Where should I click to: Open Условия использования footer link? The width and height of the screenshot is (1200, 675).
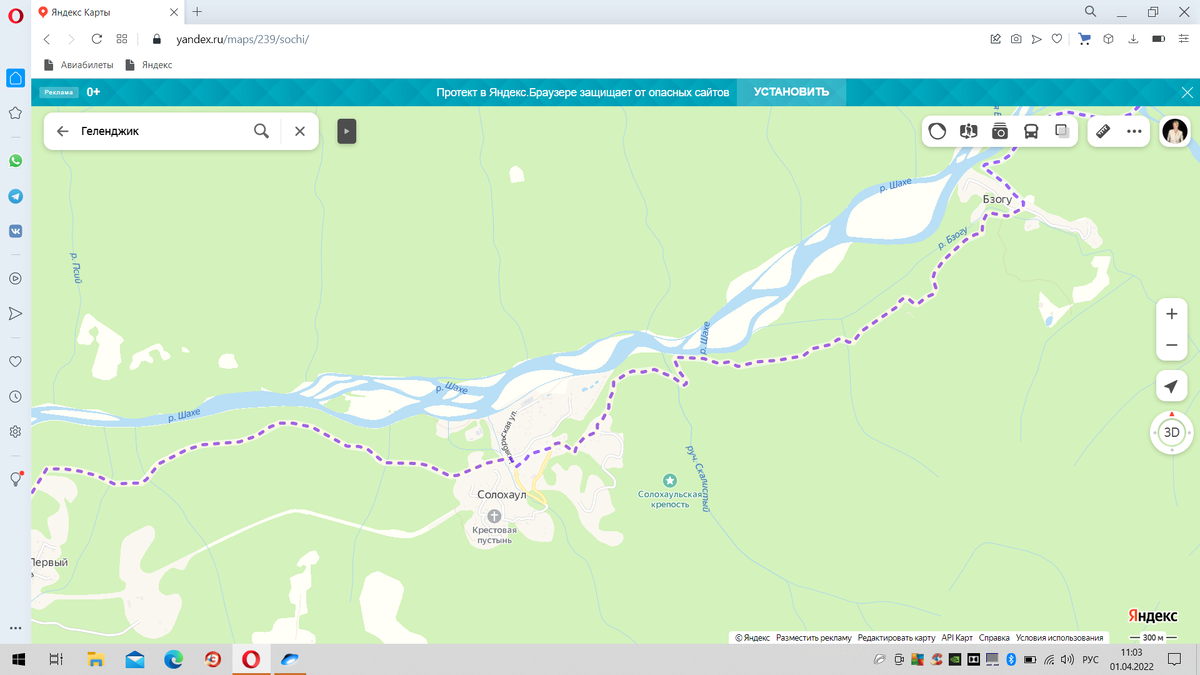[1059, 638]
